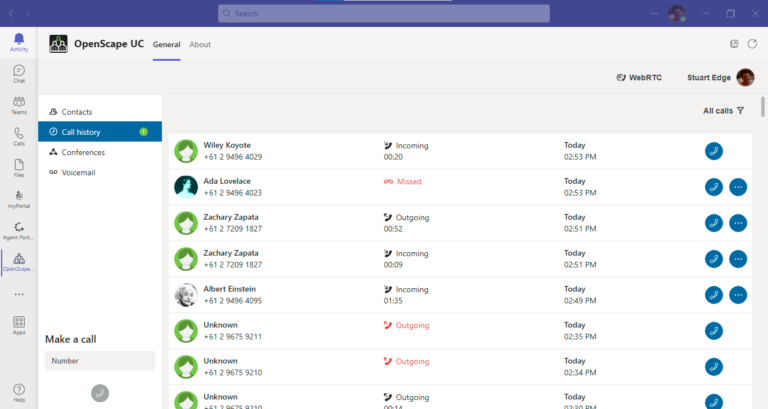Open Teams profile picture in title bar
This screenshot has width=768, height=409.
[676, 13]
